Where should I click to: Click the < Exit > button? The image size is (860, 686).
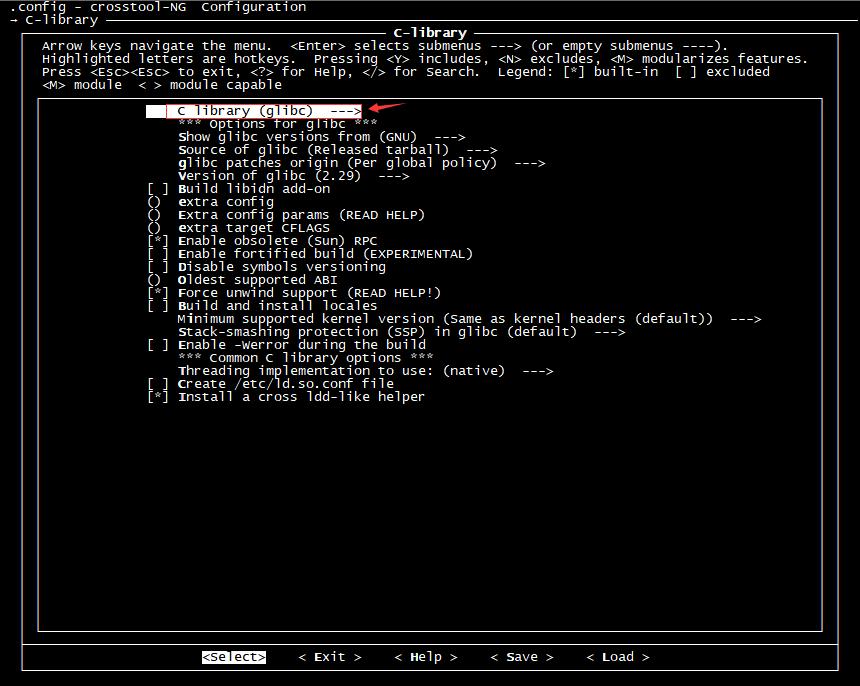coord(330,657)
